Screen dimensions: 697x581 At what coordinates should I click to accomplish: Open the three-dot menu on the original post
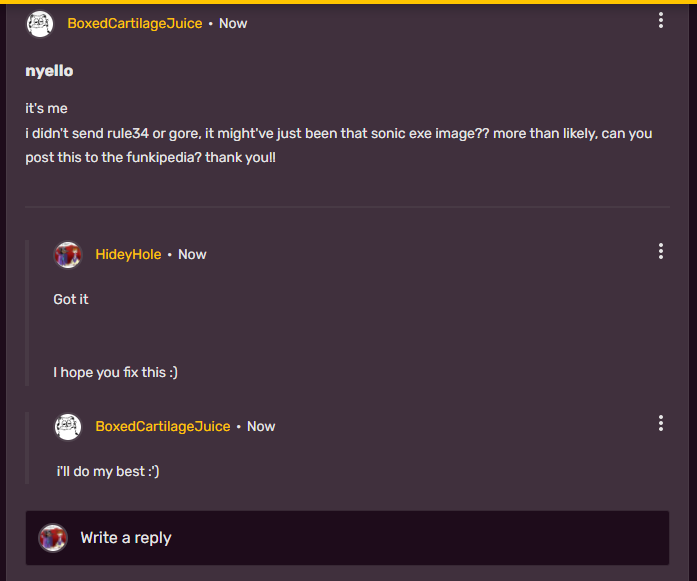tap(661, 21)
